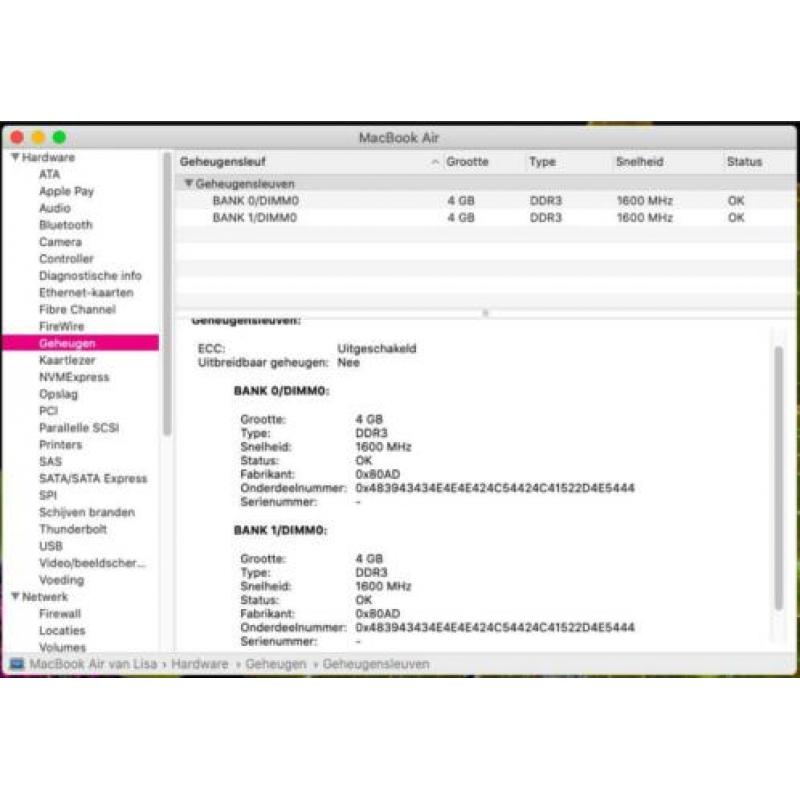Collapse the Netwerk section in sidebar
This screenshot has width=800, height=800.
coord(15,596)
